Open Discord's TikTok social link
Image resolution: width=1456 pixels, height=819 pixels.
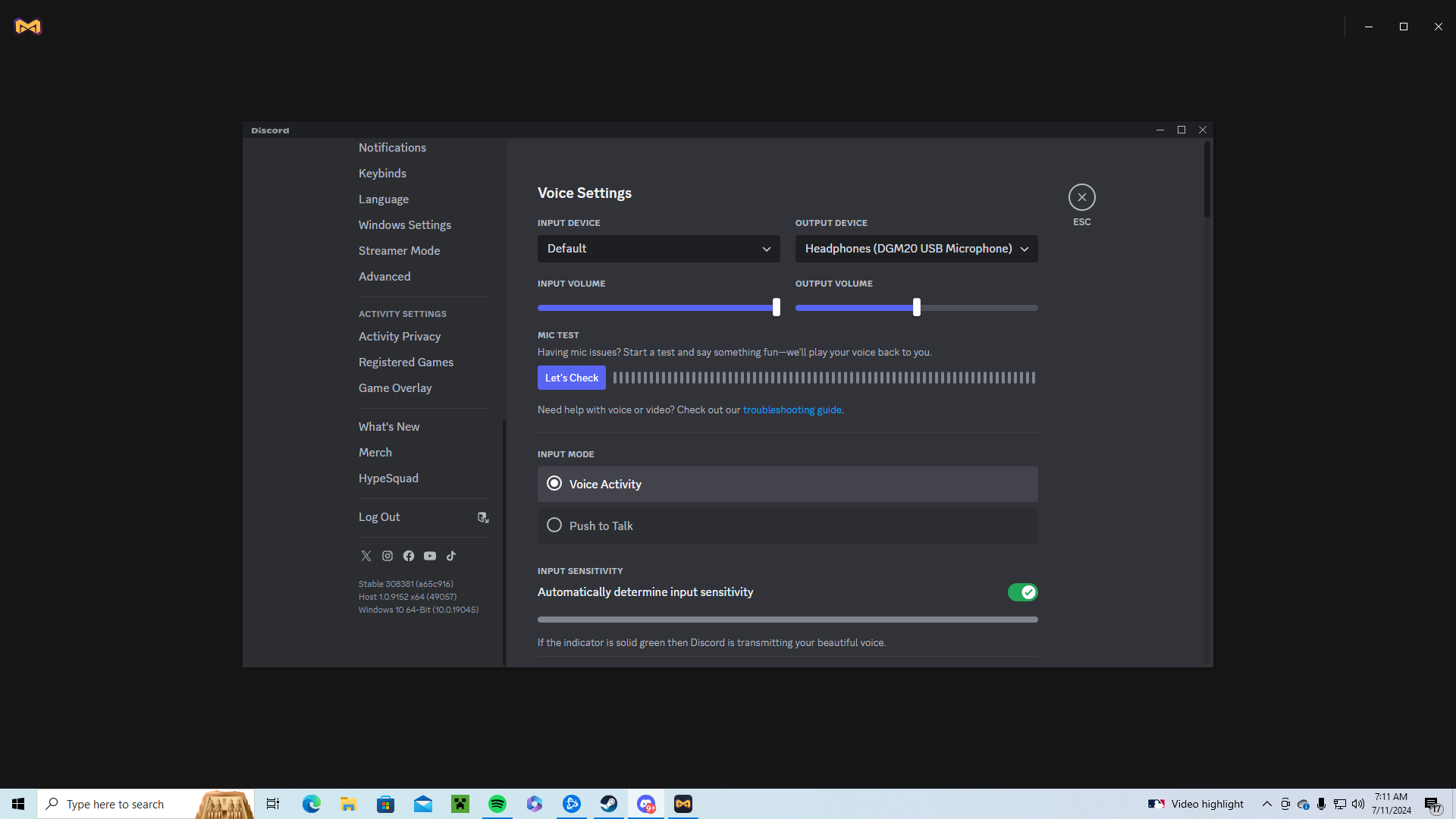pyautogui.click(x=451, y=556)
